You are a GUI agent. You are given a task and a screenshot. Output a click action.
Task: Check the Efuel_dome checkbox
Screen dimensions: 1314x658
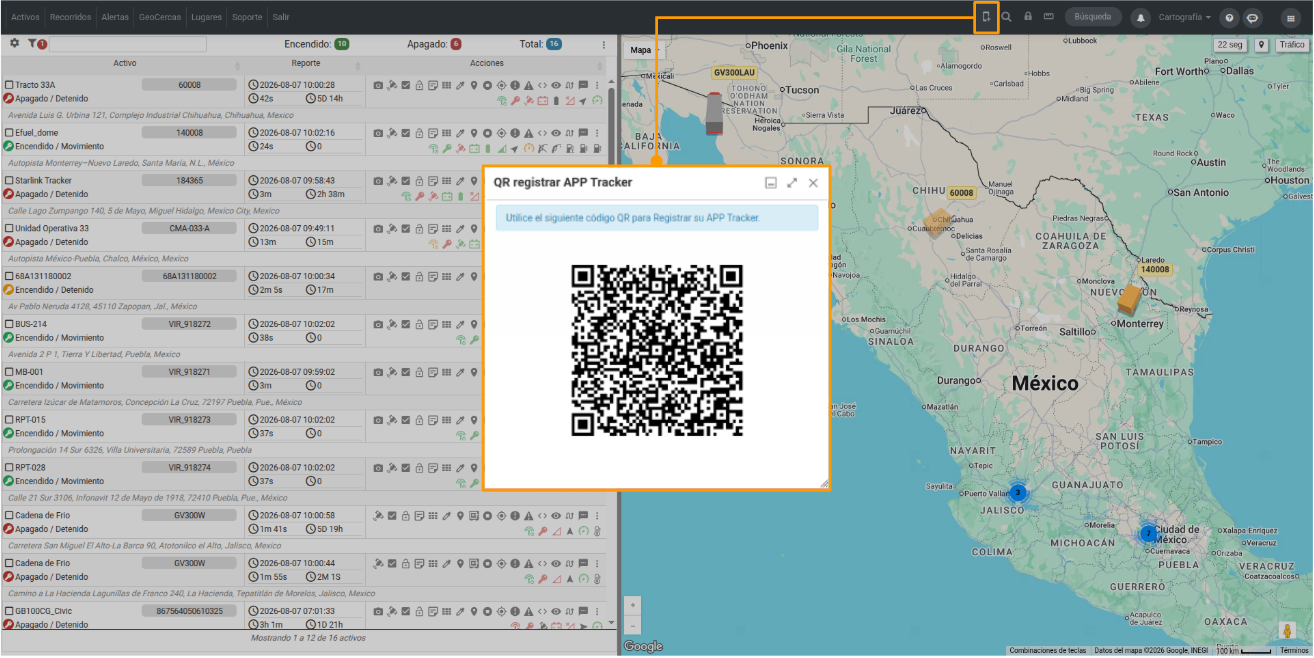pos(9,132)
